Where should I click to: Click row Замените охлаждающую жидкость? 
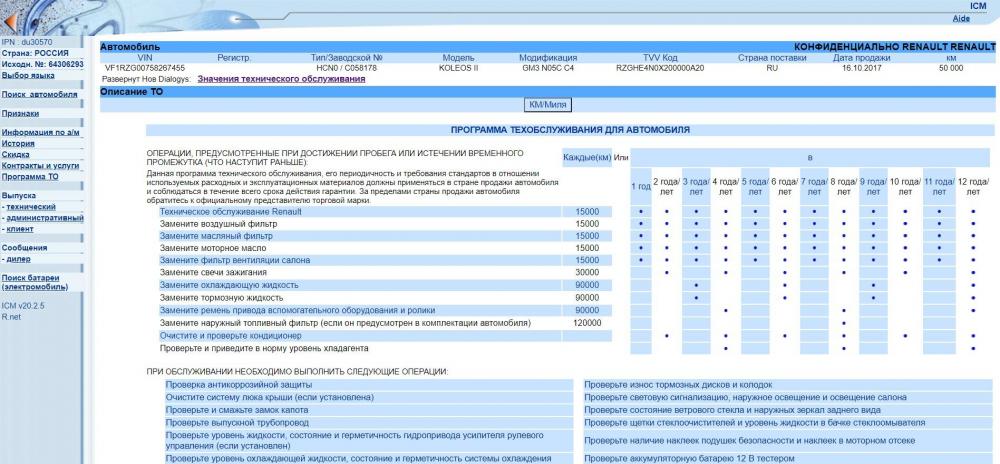360,285
